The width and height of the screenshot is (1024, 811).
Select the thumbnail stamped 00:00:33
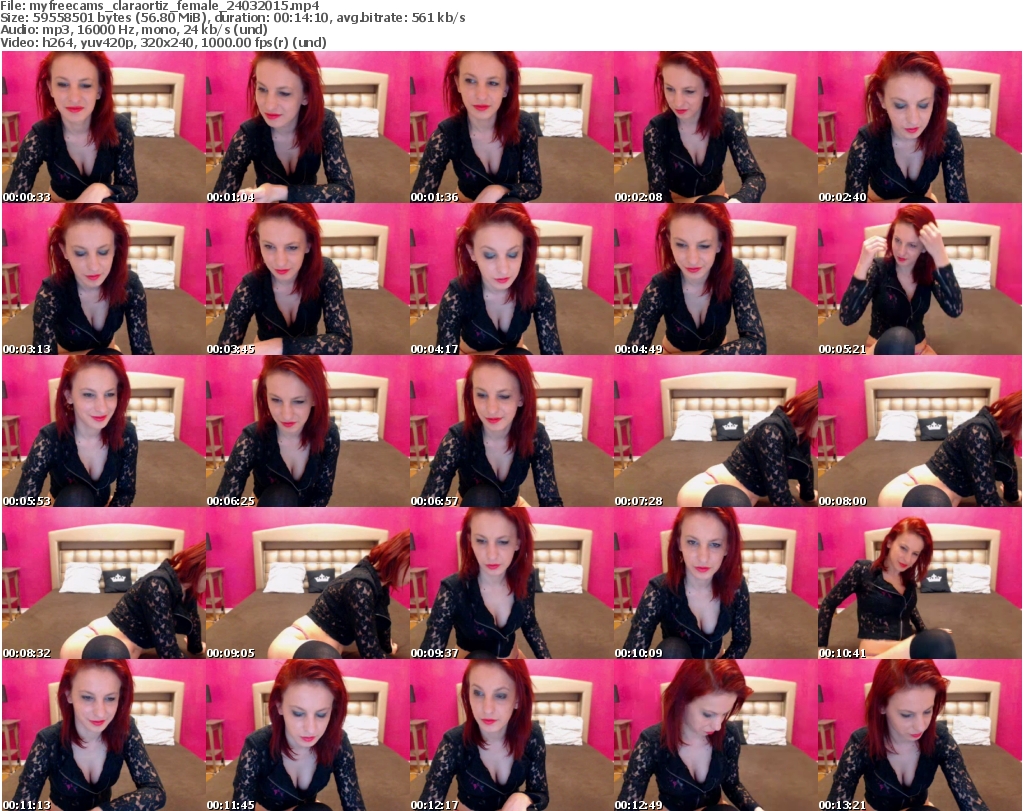104,127
